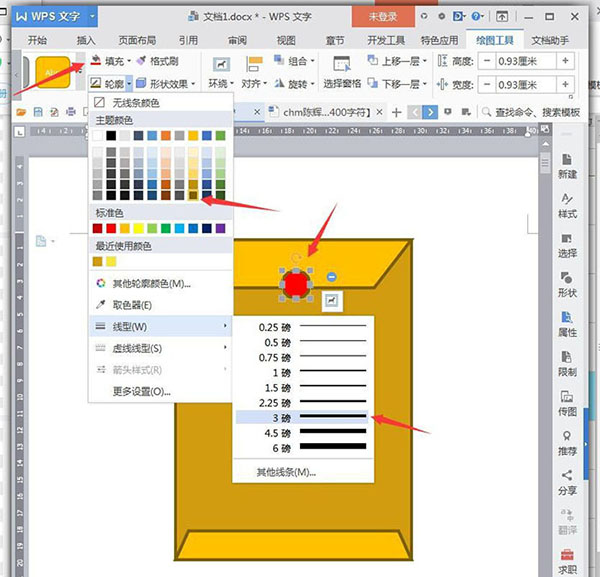Click the blue minus handle next to shape
Screen dimensions: 600x577
(x=332, y=277)
